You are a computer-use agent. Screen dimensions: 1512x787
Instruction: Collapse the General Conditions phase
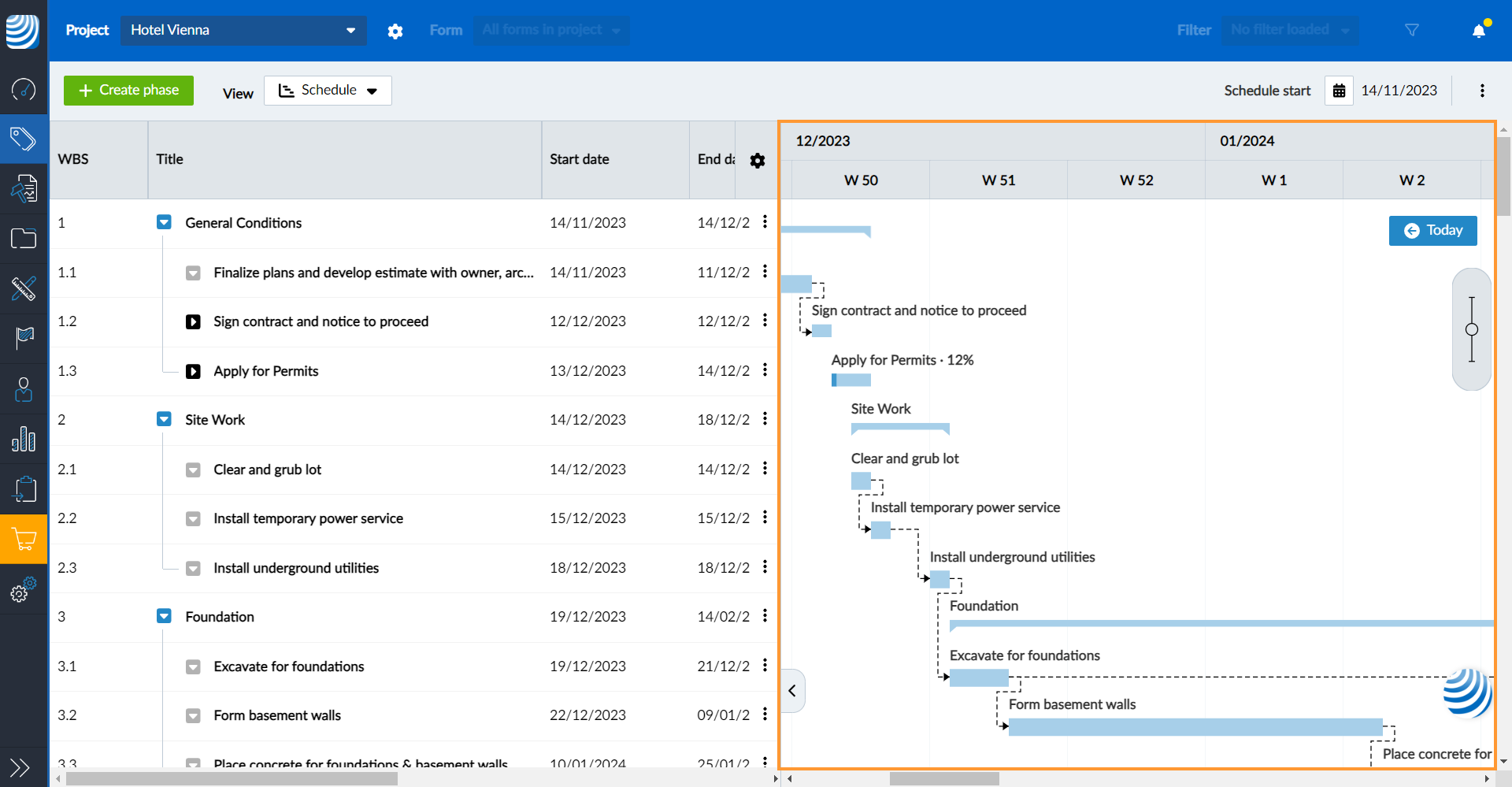[x=164, y=223]
